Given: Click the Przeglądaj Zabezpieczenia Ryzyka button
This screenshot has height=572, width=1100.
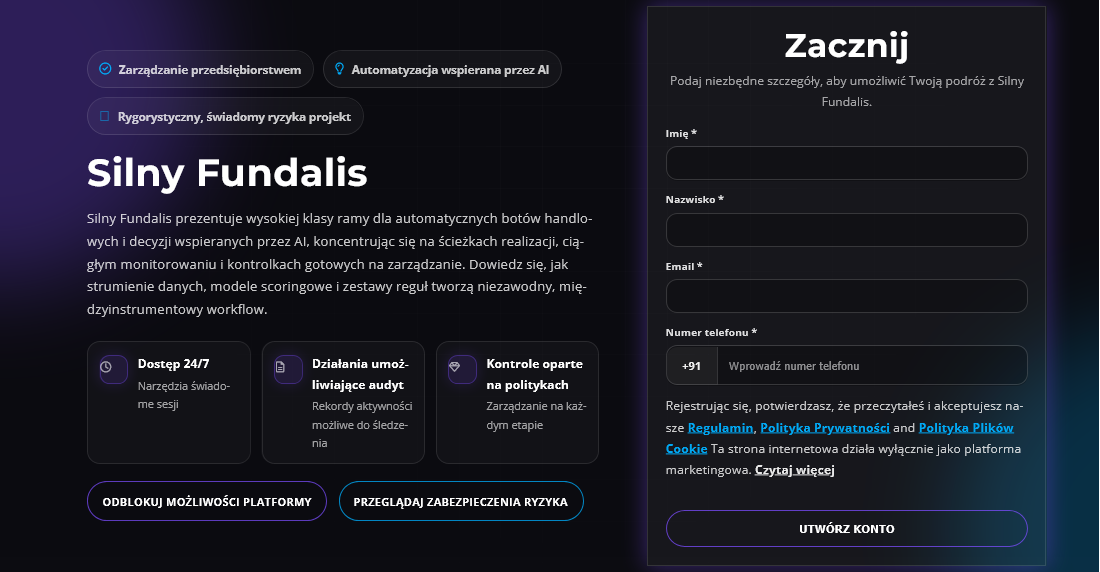Looking at the screenshot, I should (461, 502).
